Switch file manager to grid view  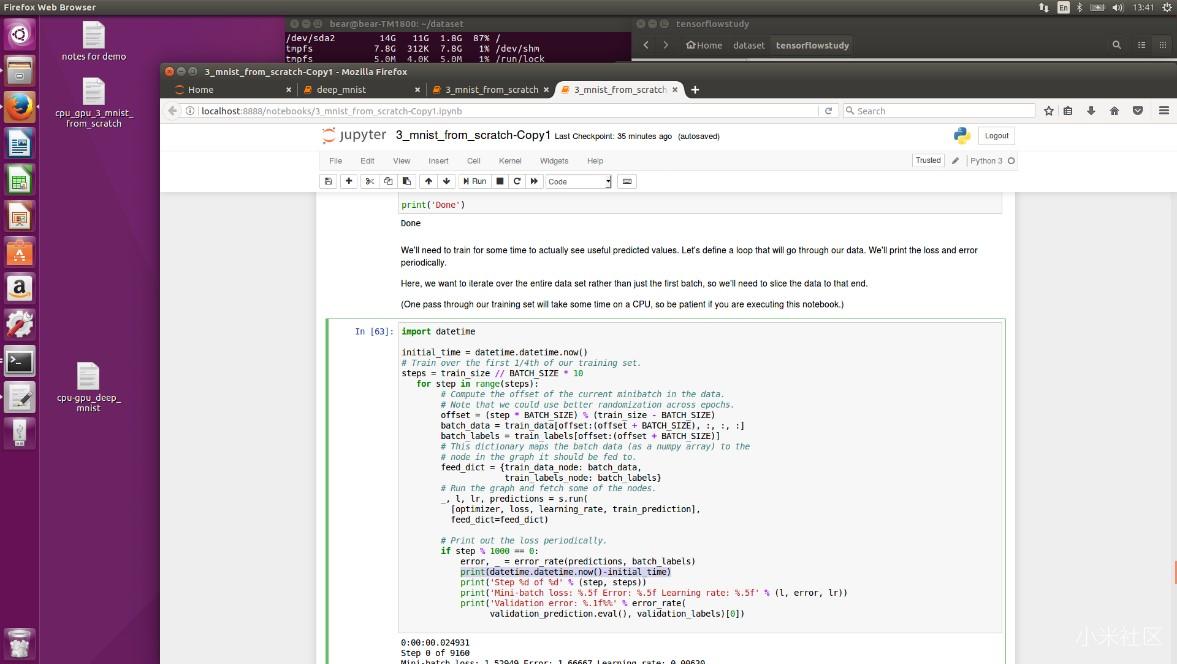[1163, 45]
